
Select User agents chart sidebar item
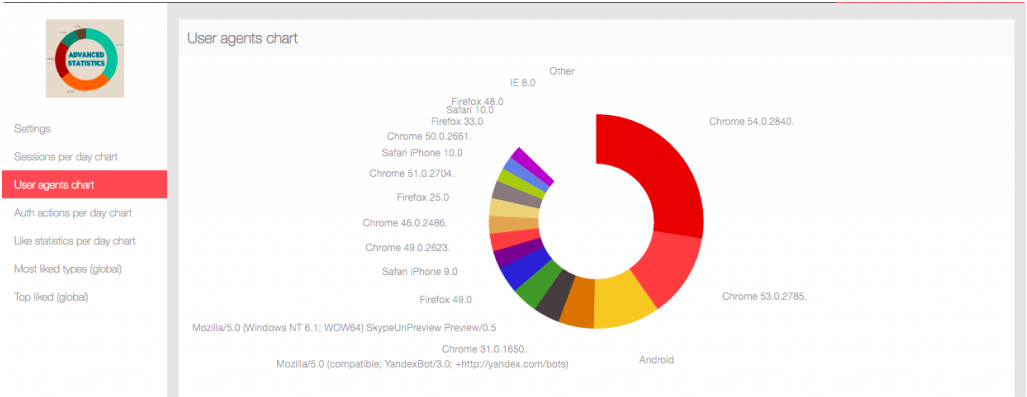pos(84,185)
